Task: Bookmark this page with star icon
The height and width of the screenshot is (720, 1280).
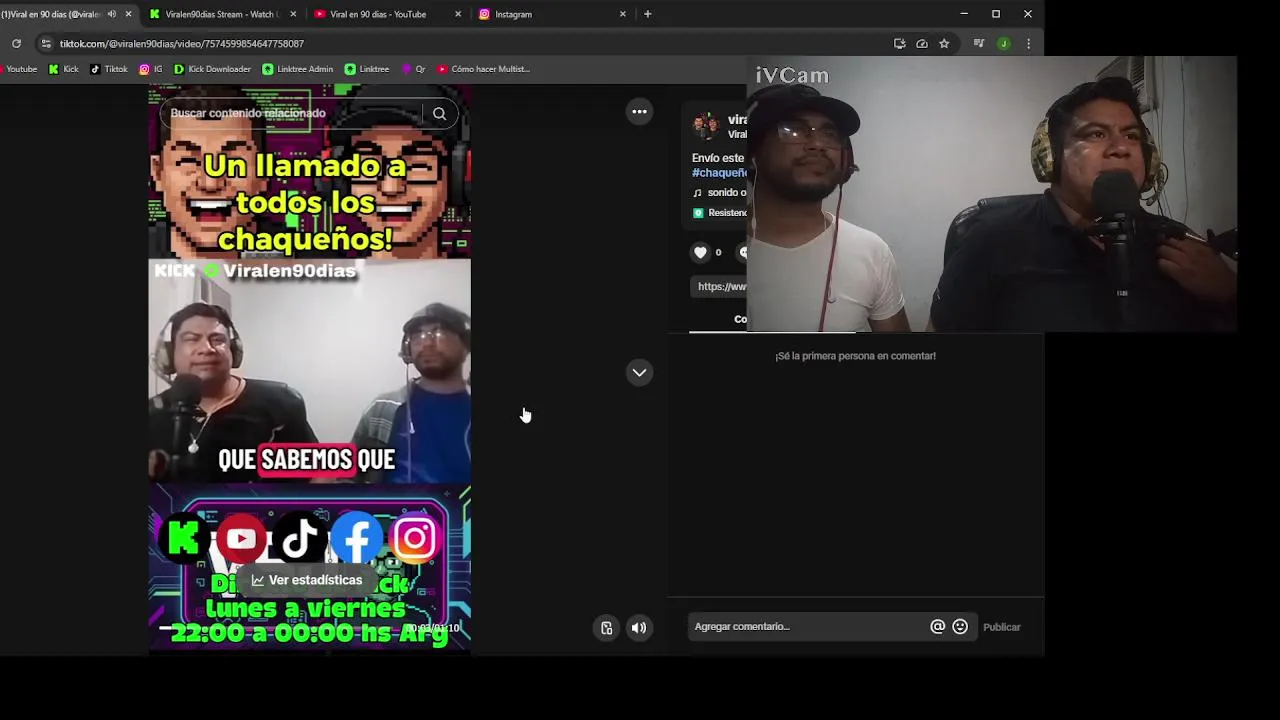Action: pyautogui.click(x=944, y=44)
